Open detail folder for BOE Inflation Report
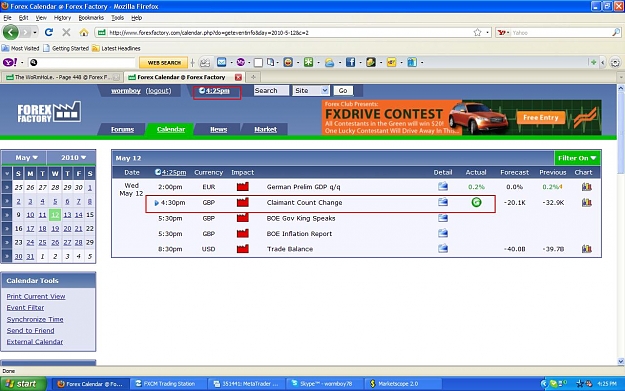 coord(443,233)
